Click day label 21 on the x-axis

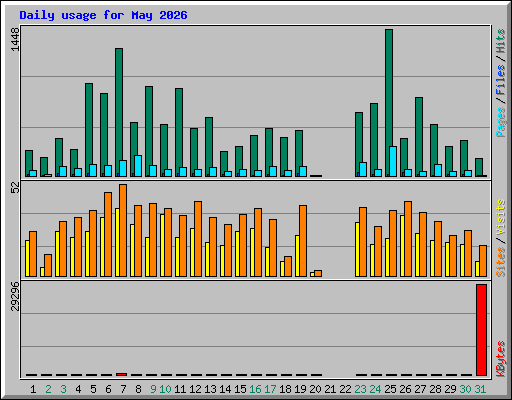click(330, 389)
